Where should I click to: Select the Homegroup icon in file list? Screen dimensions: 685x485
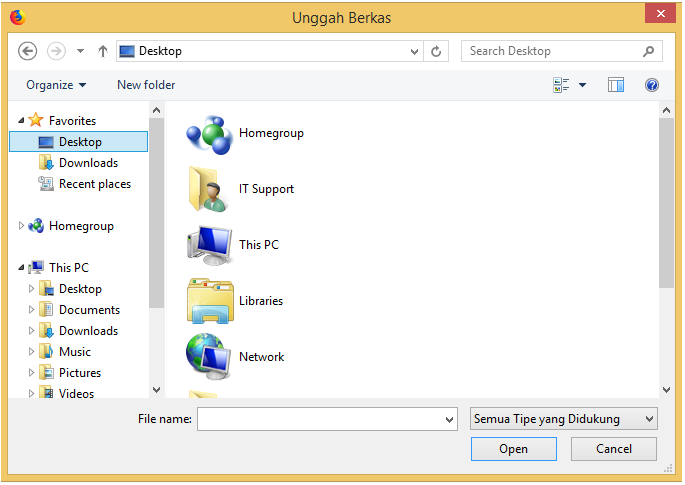[x=209, y=134]
